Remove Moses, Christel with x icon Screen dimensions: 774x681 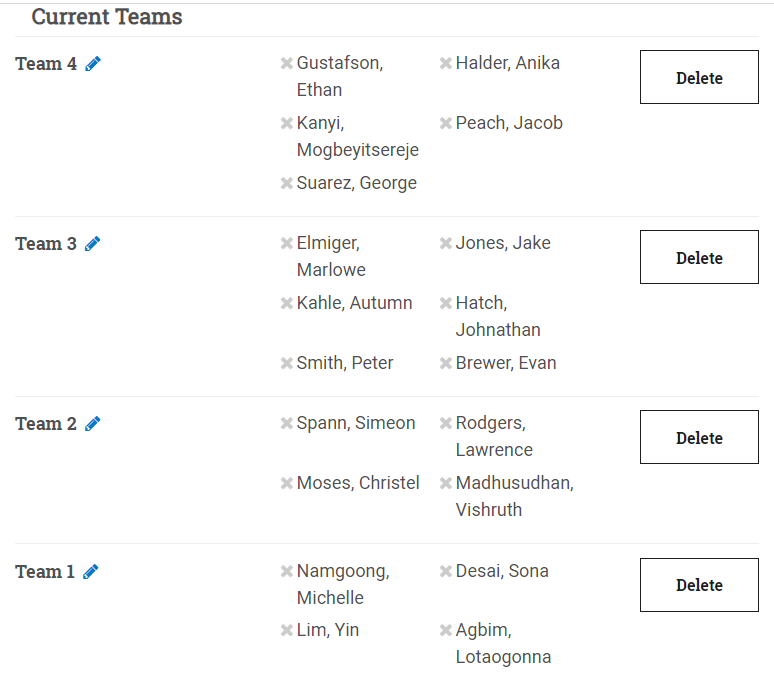pos(287,484)
